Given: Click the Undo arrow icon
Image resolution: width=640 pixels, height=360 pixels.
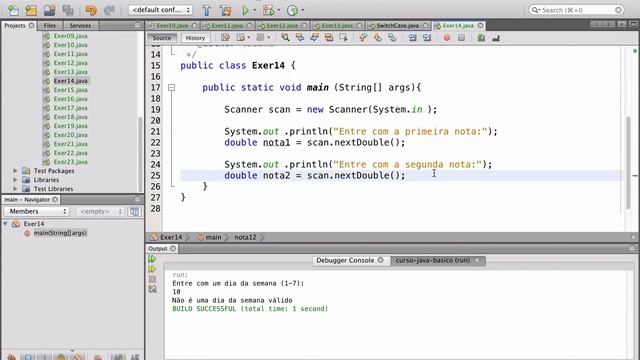Looking at the screenshot, I should (91, 10).
